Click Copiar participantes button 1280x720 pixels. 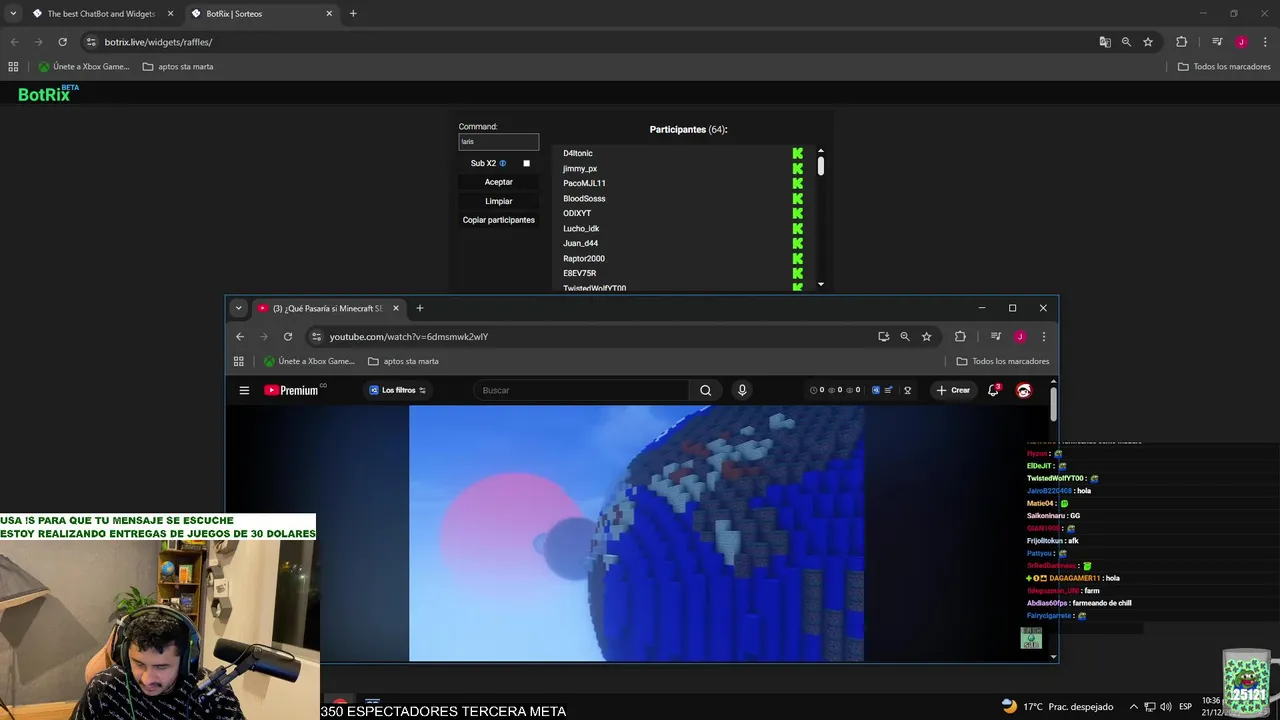498,220
